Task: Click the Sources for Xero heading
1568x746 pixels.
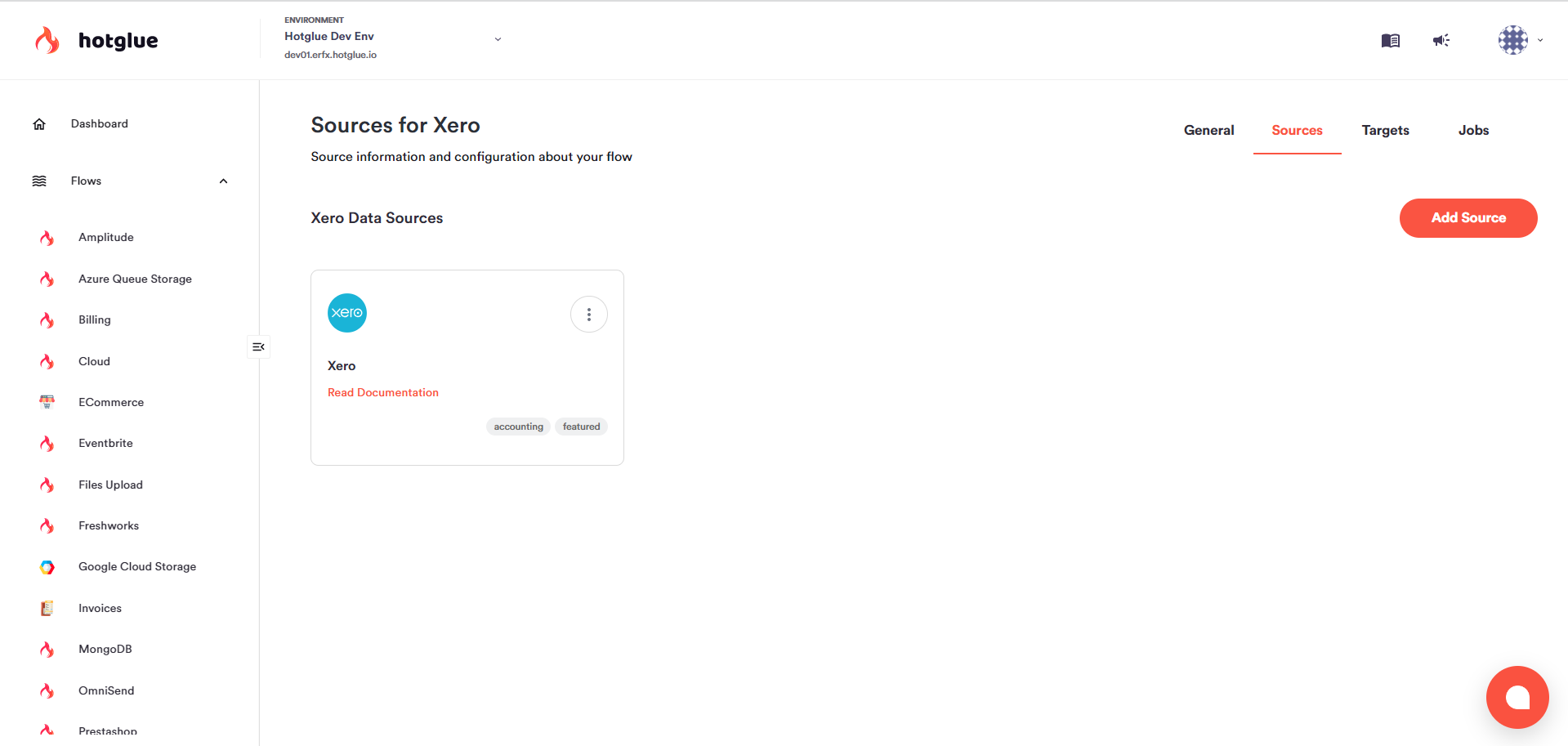Action: point(395,126)
